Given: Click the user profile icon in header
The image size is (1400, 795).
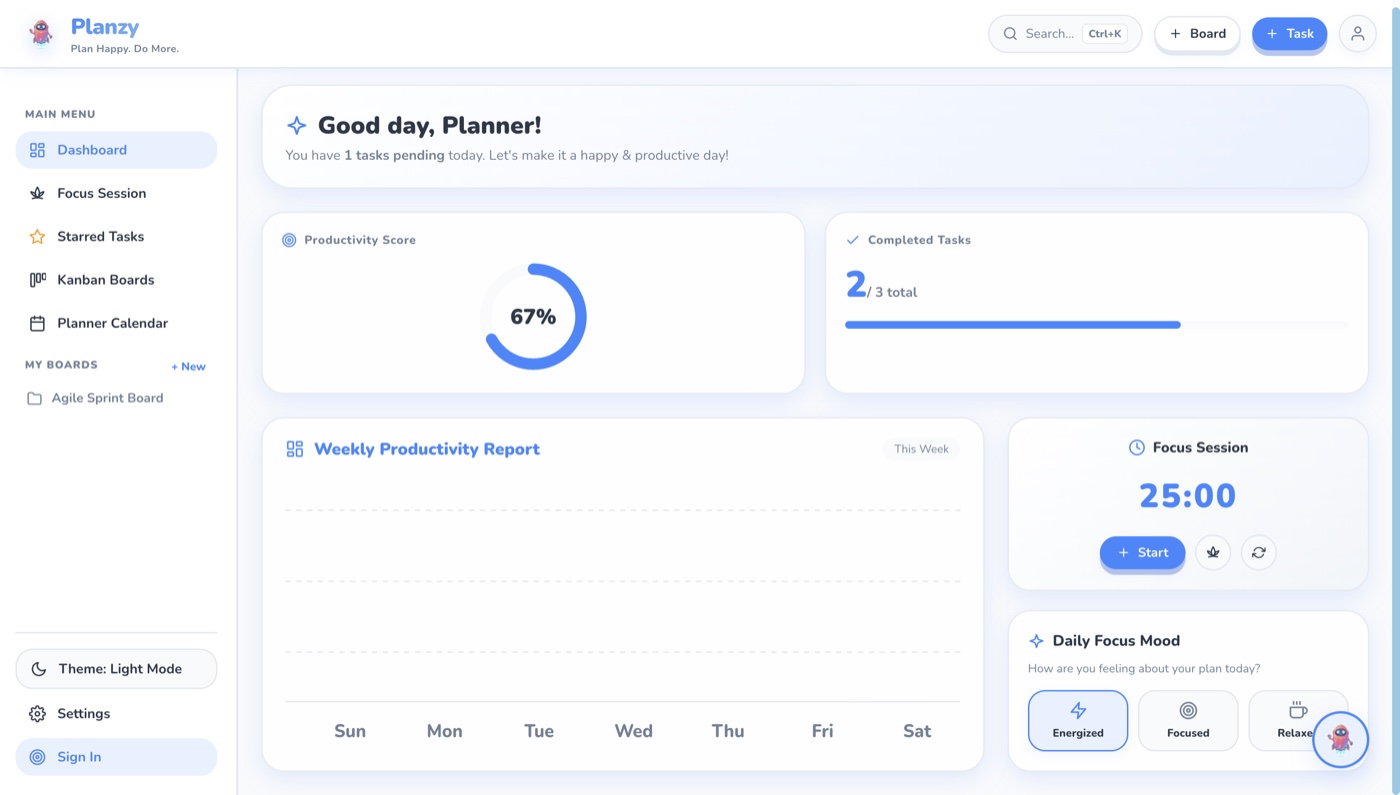Looking at the screenshot, I should click(1357, 34).
